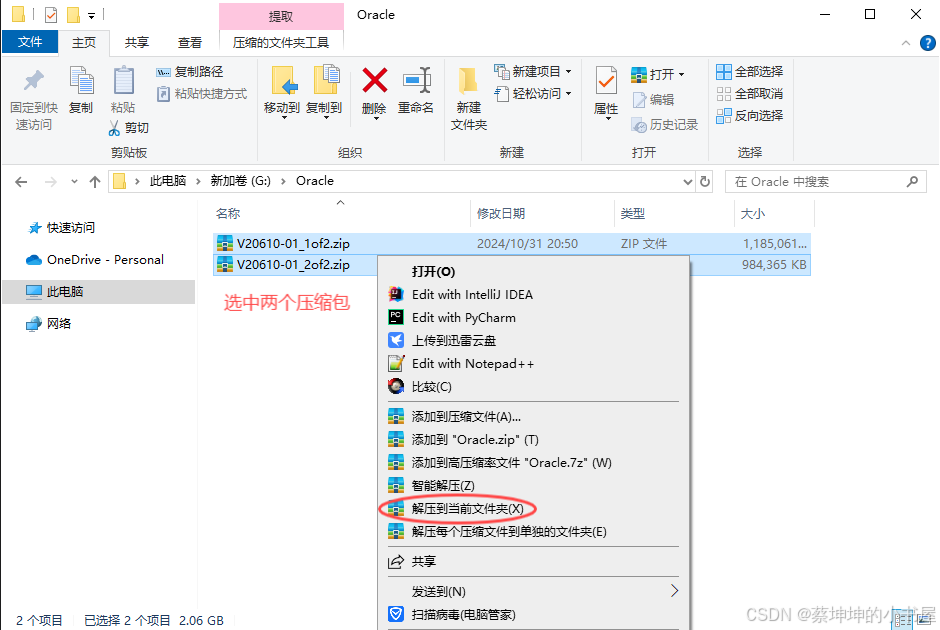The height and width of the screenshot is (630, 940).
Task: Paste using the 粘贴 ribbon icon
Action: 122,90
